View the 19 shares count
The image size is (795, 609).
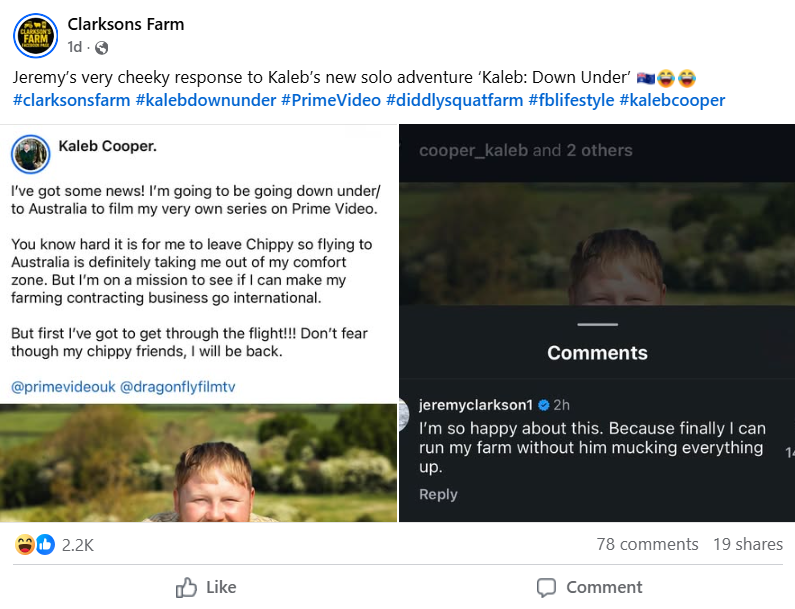(x=748, y=544)
